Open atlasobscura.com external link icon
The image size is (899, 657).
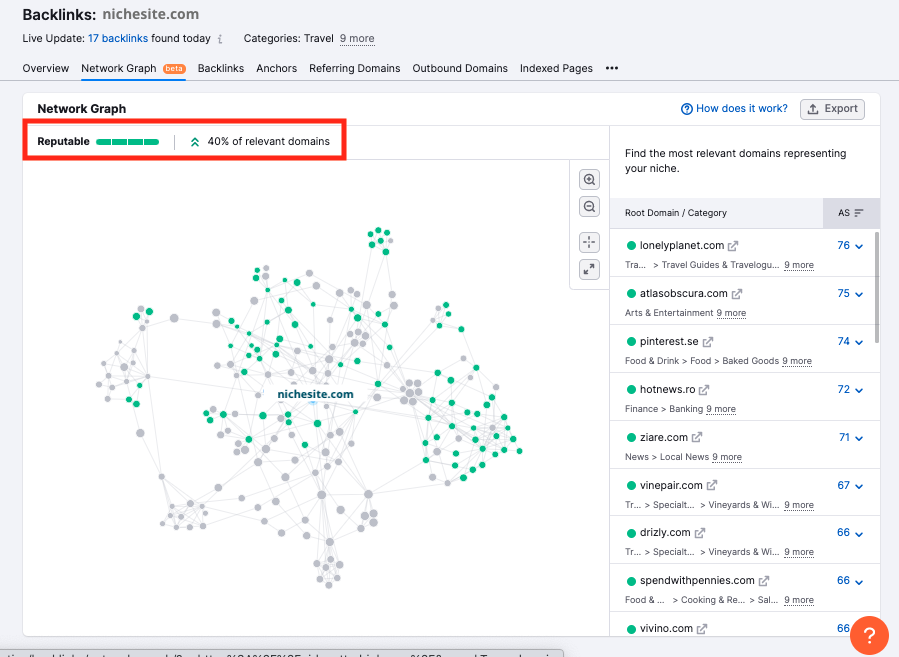pyautogui.click(x=737, y=294)
